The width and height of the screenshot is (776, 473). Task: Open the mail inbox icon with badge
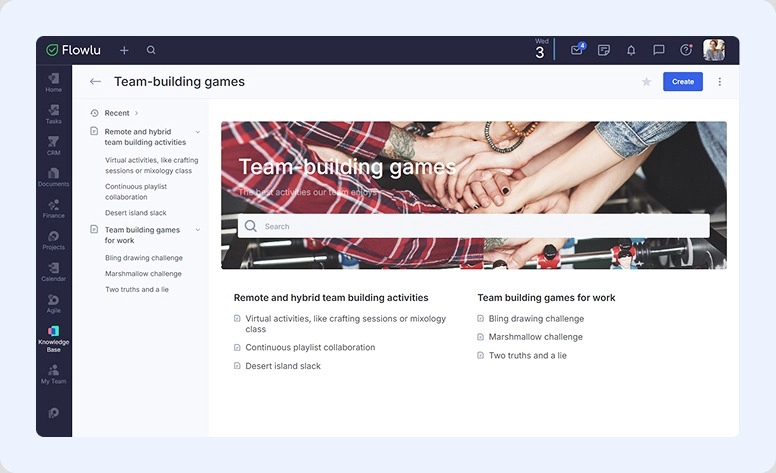tap(577, 49)
